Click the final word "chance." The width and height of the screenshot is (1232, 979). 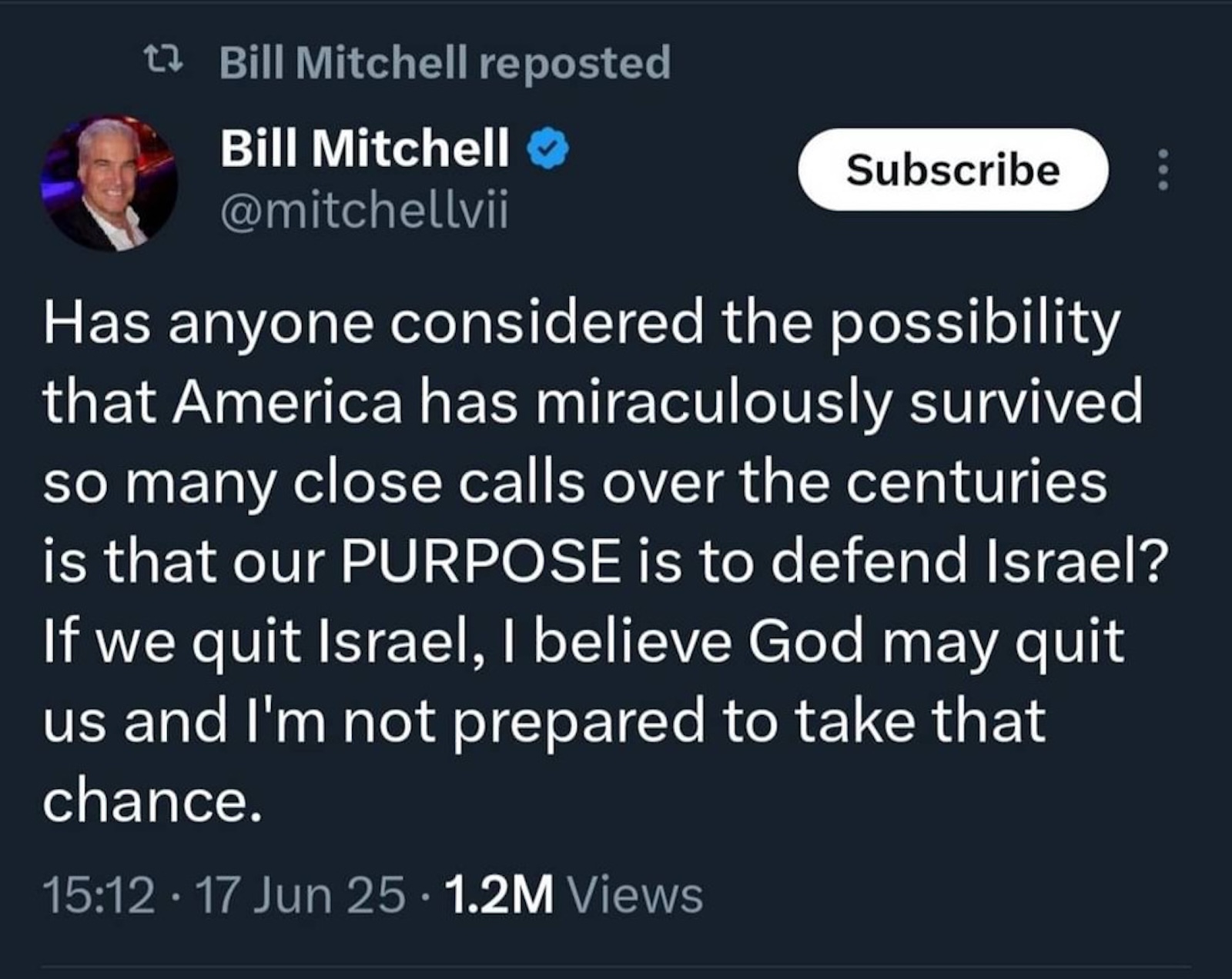click(148, 801)
